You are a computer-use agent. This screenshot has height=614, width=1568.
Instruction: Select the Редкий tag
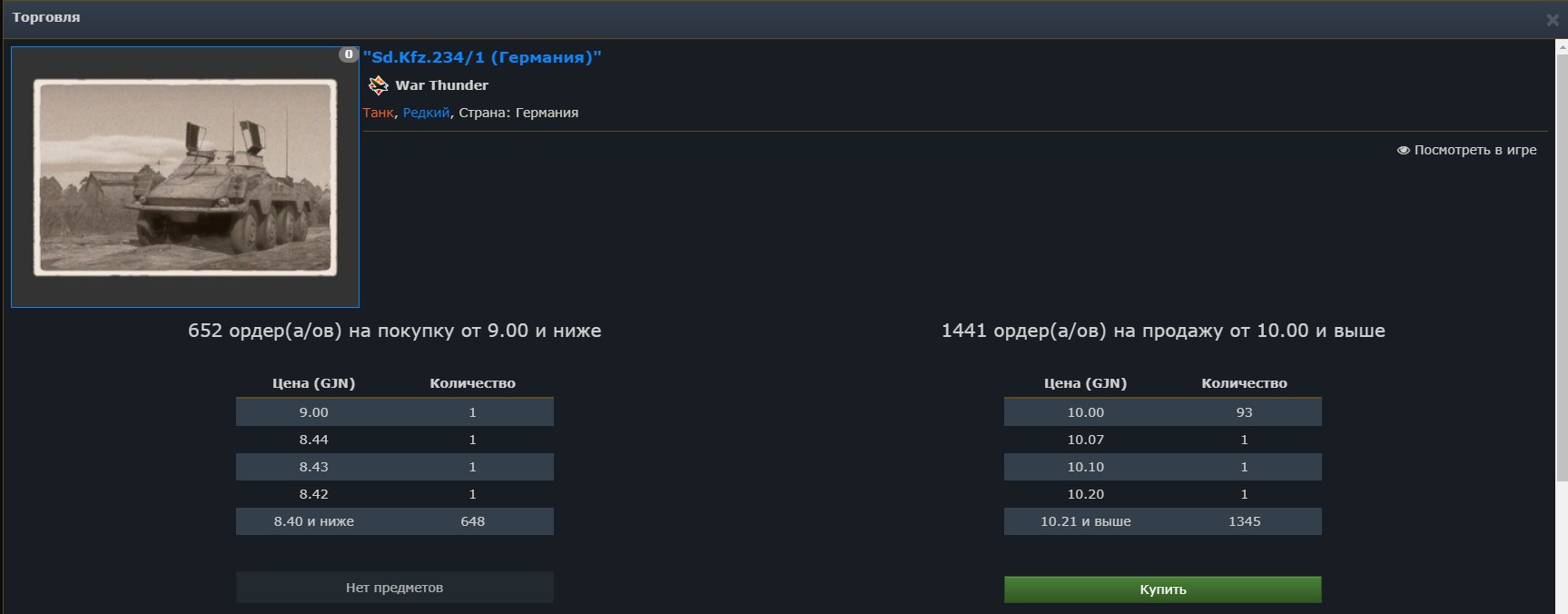click(426, 113)
